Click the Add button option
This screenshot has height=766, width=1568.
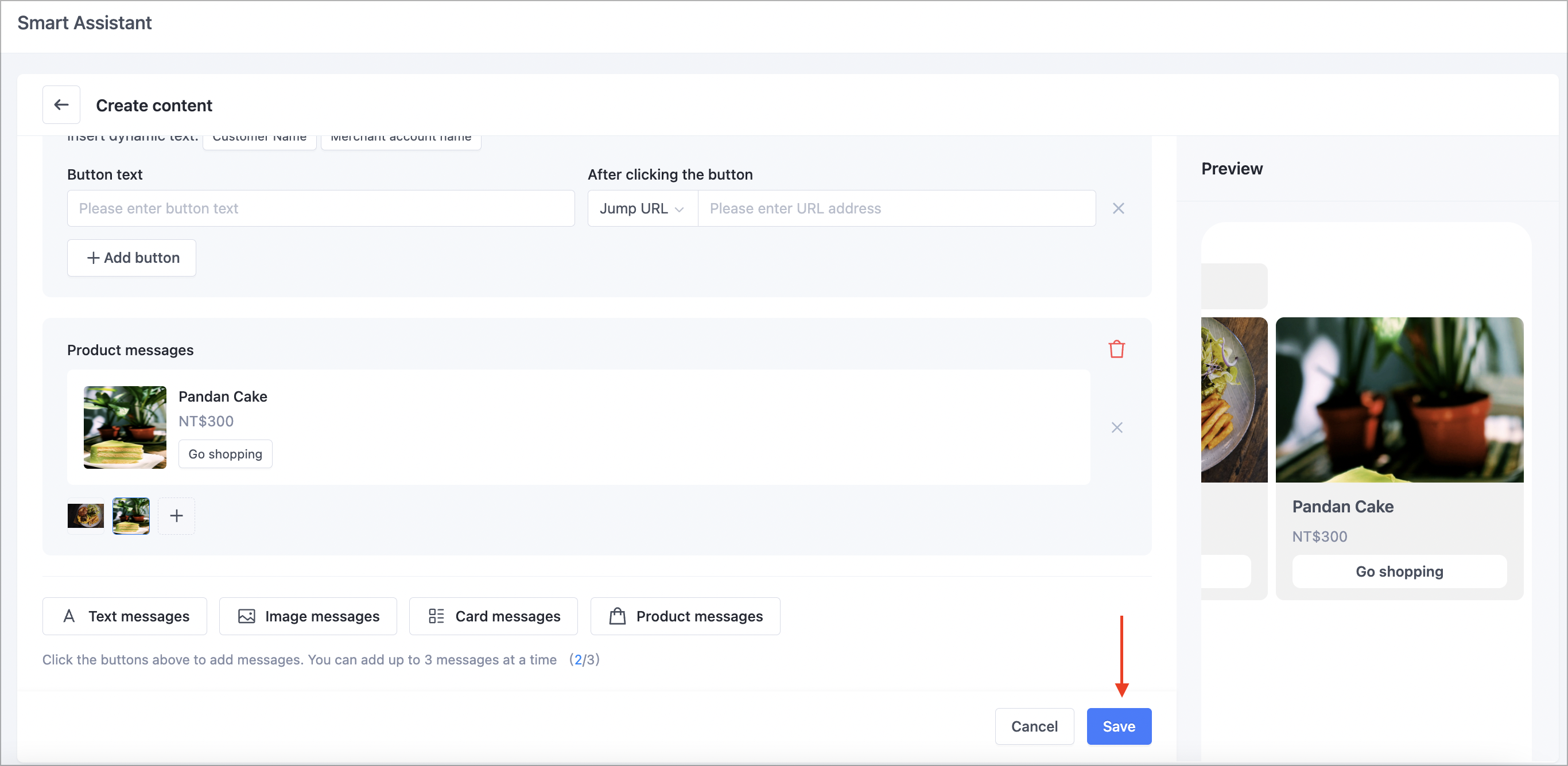[131, 258]
